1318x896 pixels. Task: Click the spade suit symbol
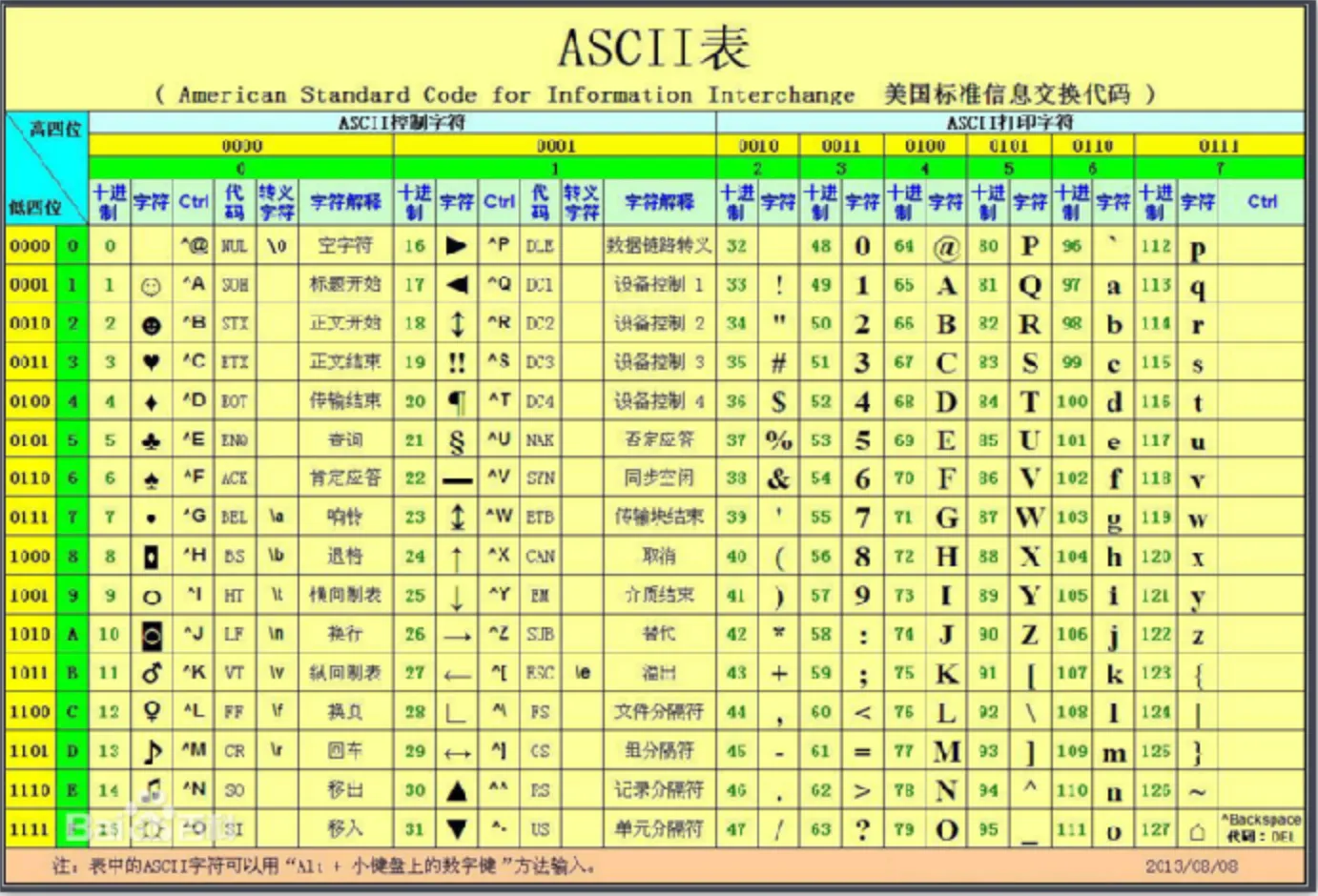tap(151, 480)
